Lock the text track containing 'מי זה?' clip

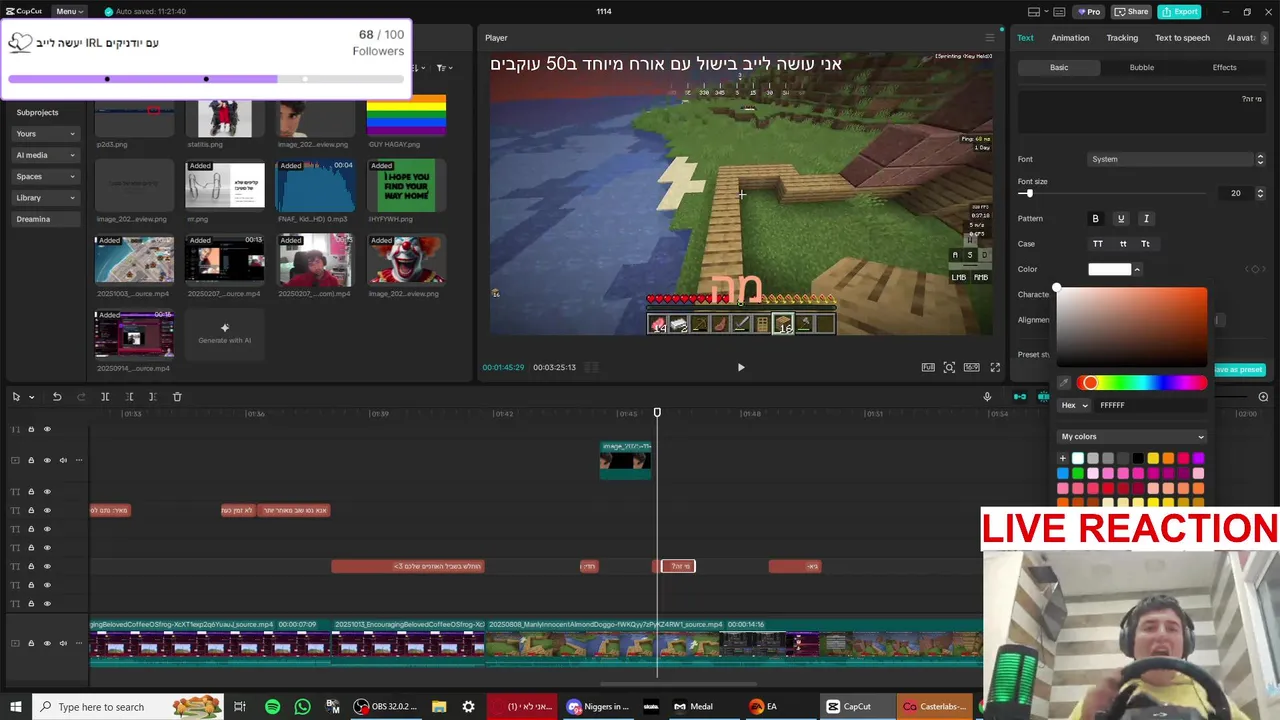click(x=31, y=566)
